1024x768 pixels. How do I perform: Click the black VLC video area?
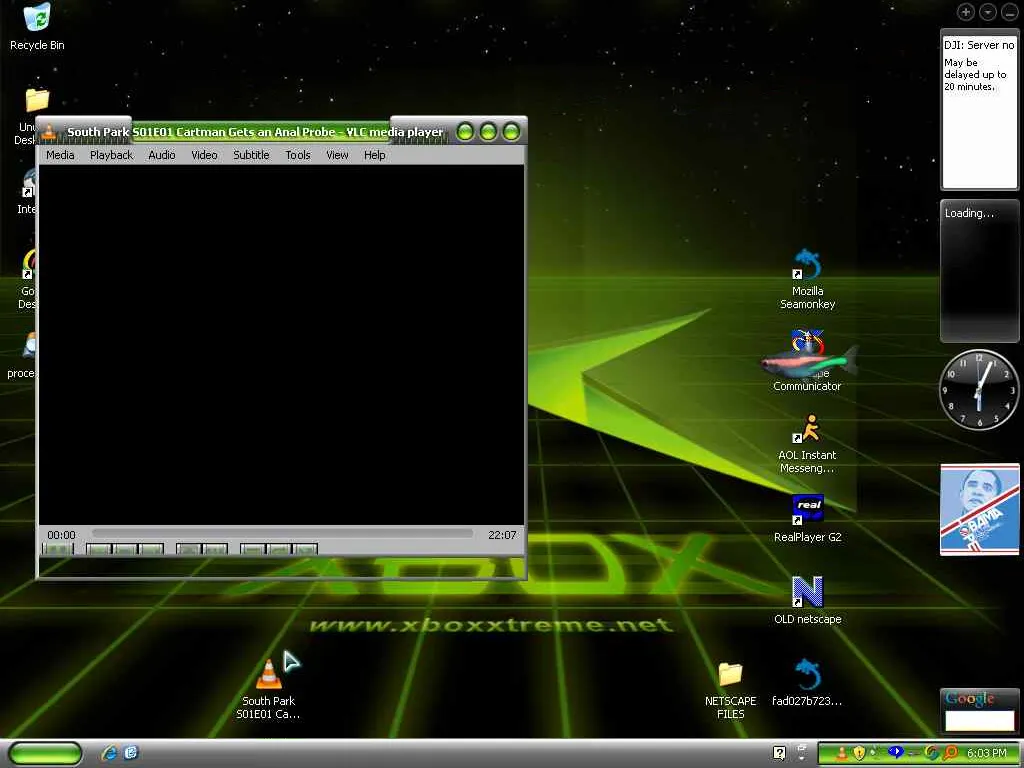click(x=281, y=344)
